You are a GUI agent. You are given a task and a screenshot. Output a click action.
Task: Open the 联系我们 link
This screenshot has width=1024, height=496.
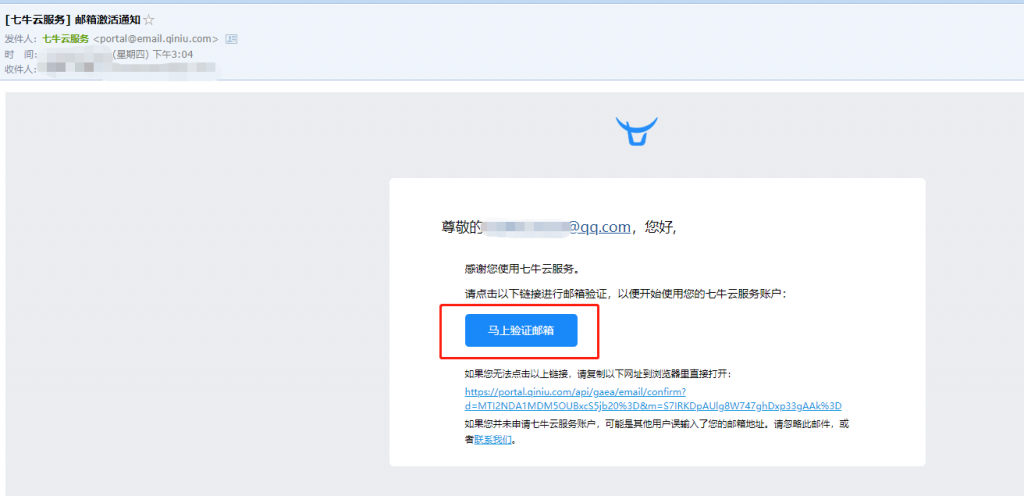click(493, 440)
